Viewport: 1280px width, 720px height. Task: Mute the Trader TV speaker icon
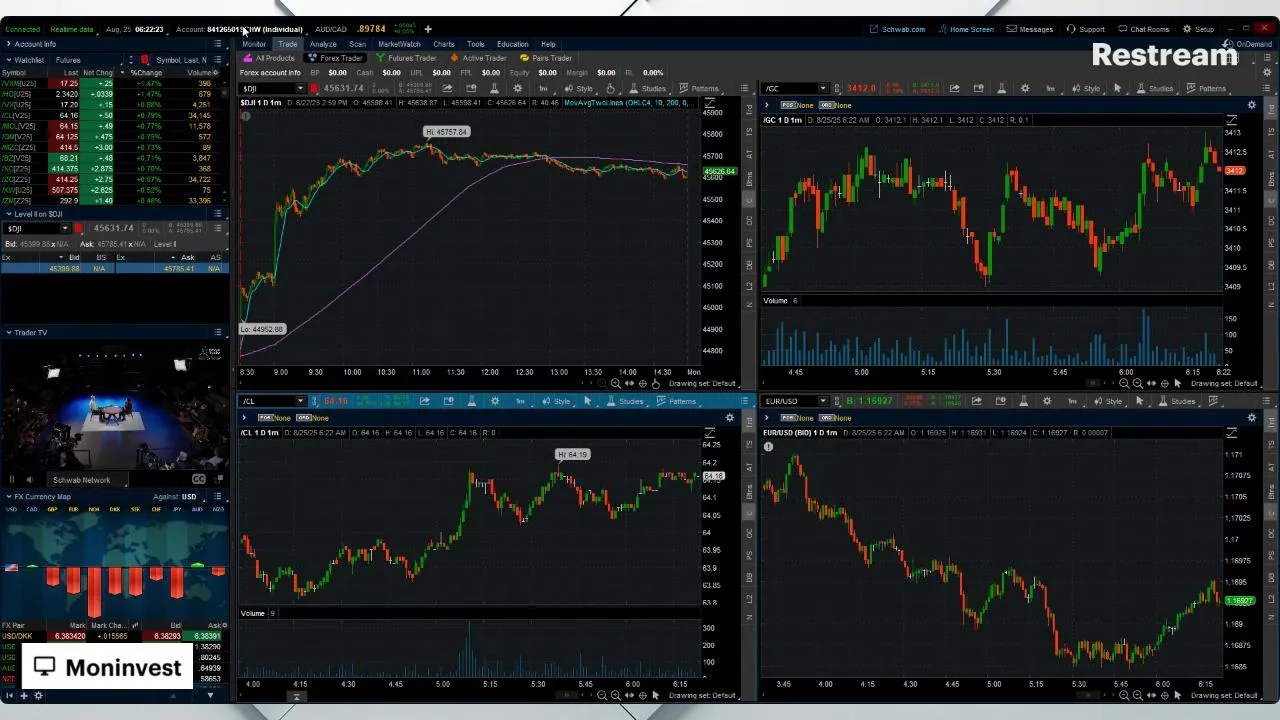click(x=29, y=479)
